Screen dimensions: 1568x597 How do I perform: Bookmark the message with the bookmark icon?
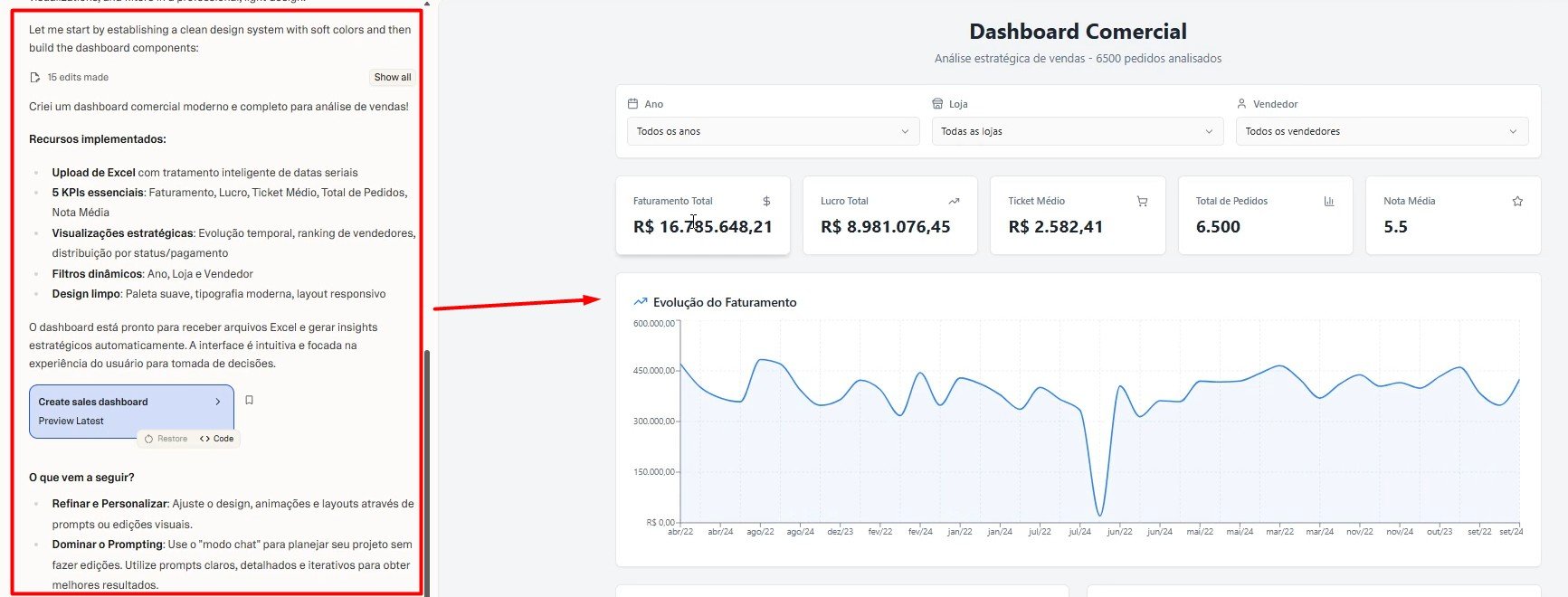tap(249, 401)
